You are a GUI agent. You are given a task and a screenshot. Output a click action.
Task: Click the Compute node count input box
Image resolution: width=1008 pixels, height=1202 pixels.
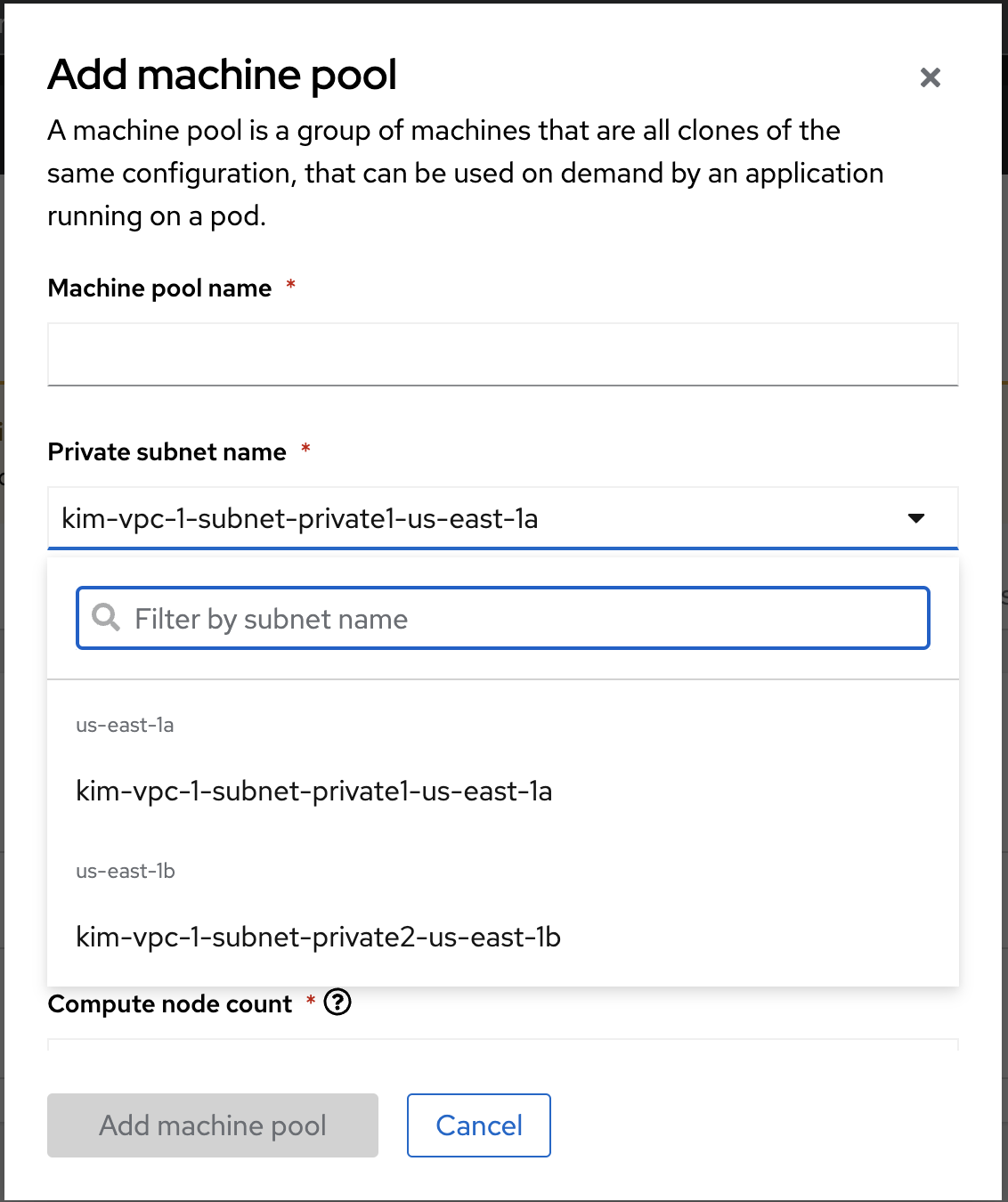coord(502,1044)
